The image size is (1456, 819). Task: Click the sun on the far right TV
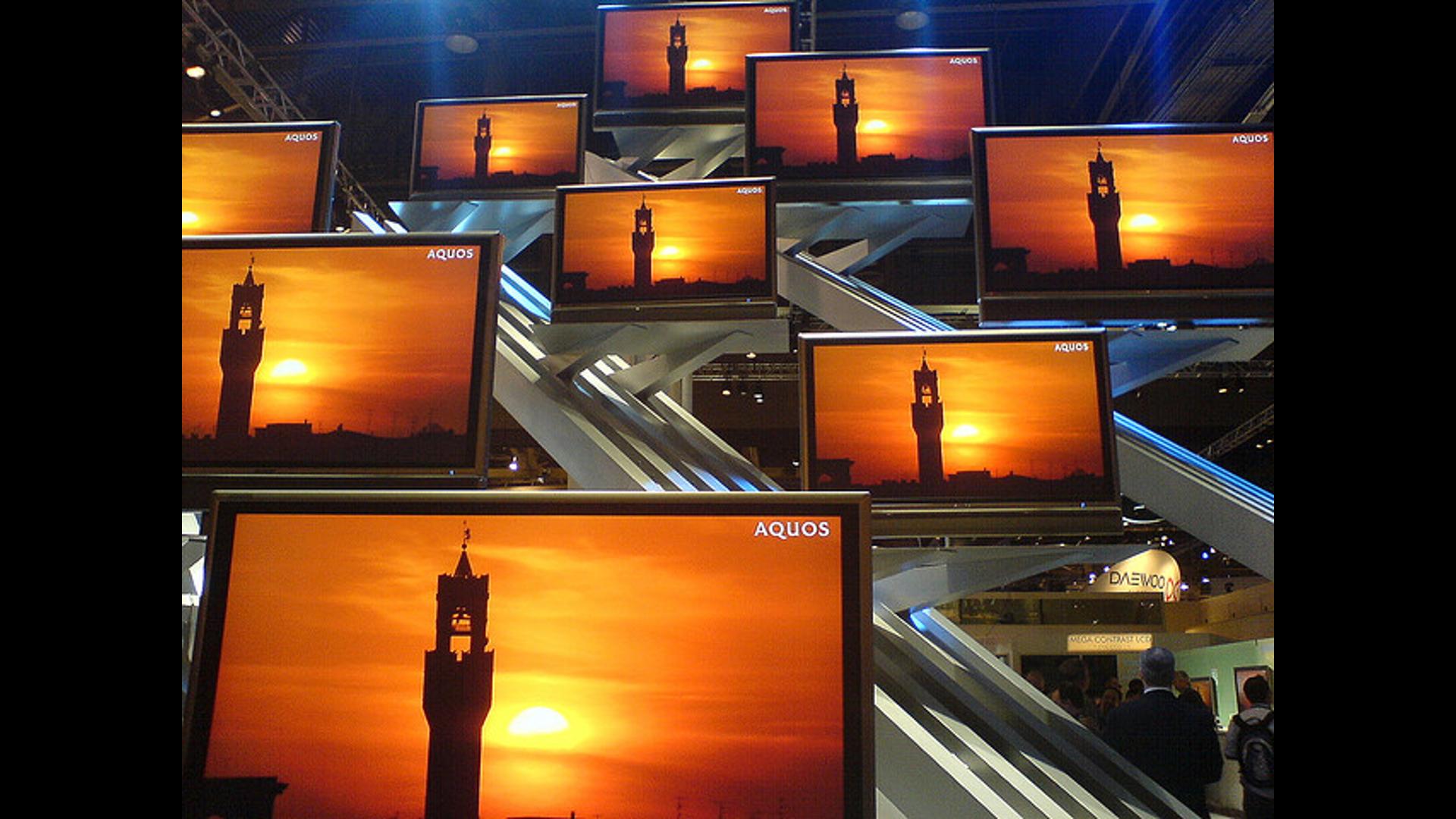tap(1142, 221)
